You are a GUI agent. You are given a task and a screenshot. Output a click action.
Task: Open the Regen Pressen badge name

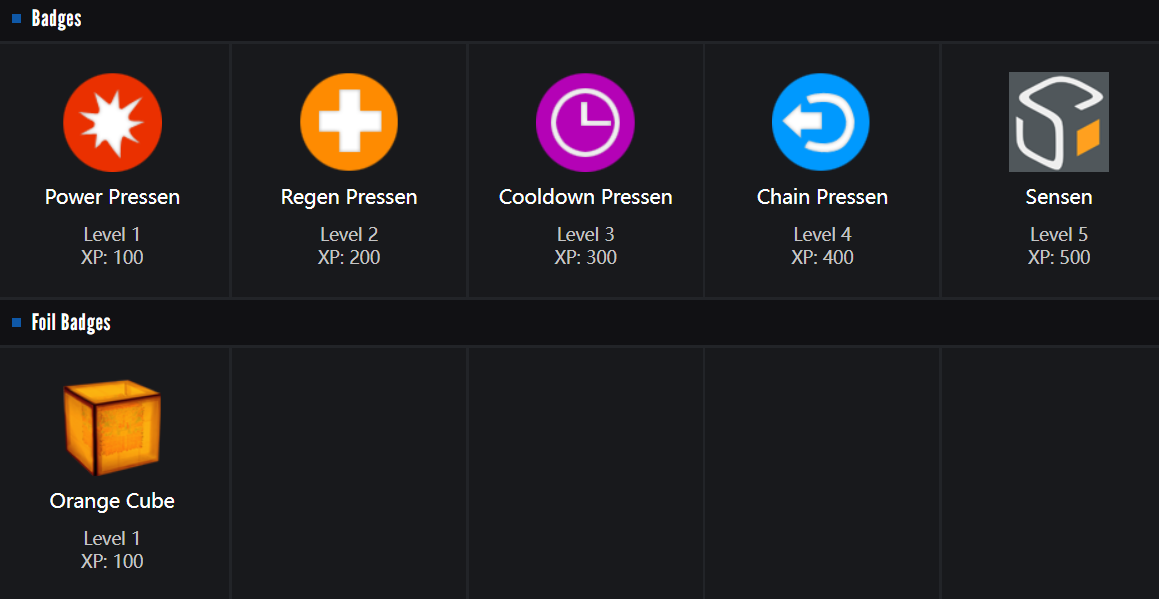[x=349, y=197]
